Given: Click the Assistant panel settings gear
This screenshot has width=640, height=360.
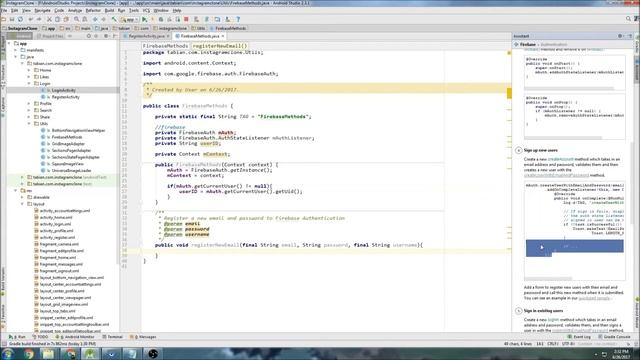Looking at the screenshot, I should coord(620,36).
